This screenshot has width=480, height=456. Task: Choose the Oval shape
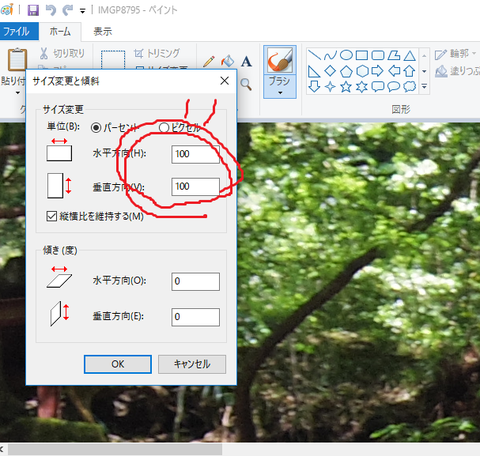(346, 55)
